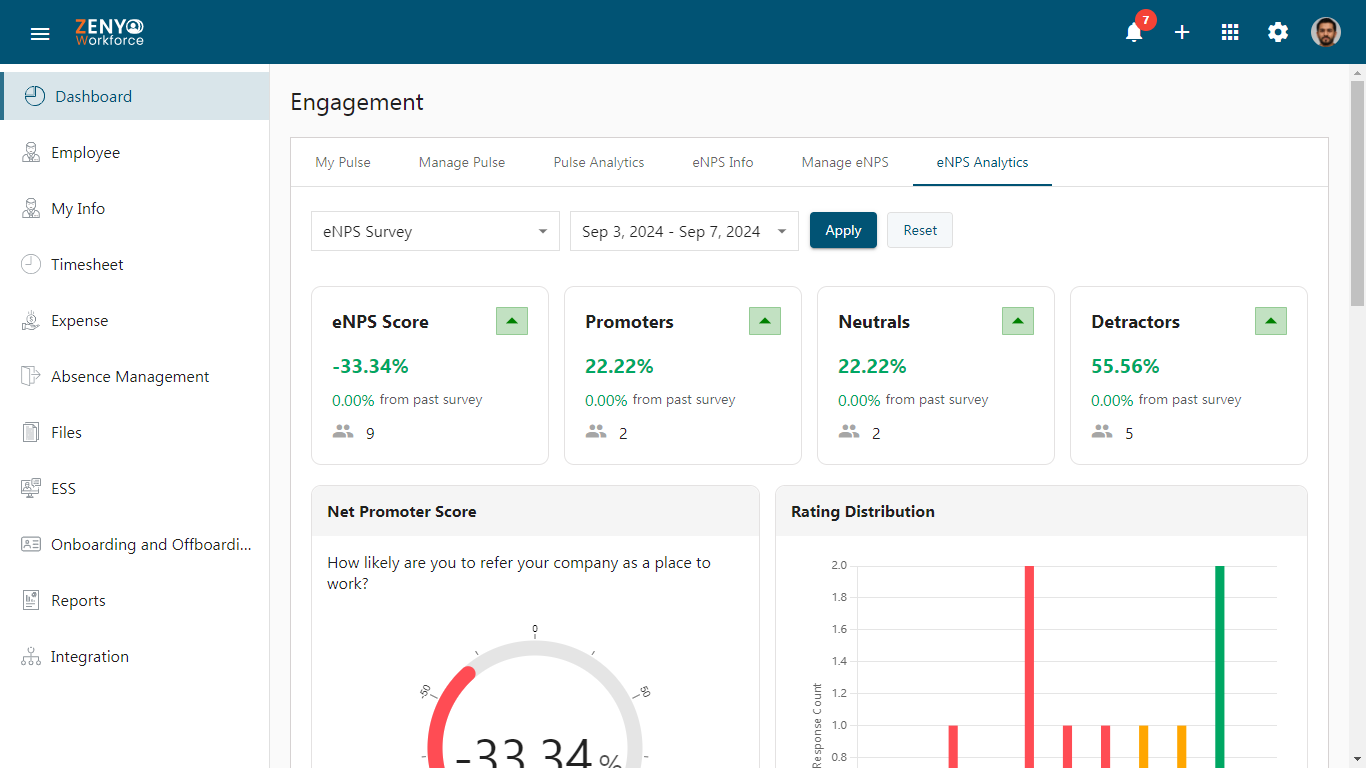Select the eNPS Analytics tab
This screenshot has height=768, width=1366.
[x=982, y=162]
